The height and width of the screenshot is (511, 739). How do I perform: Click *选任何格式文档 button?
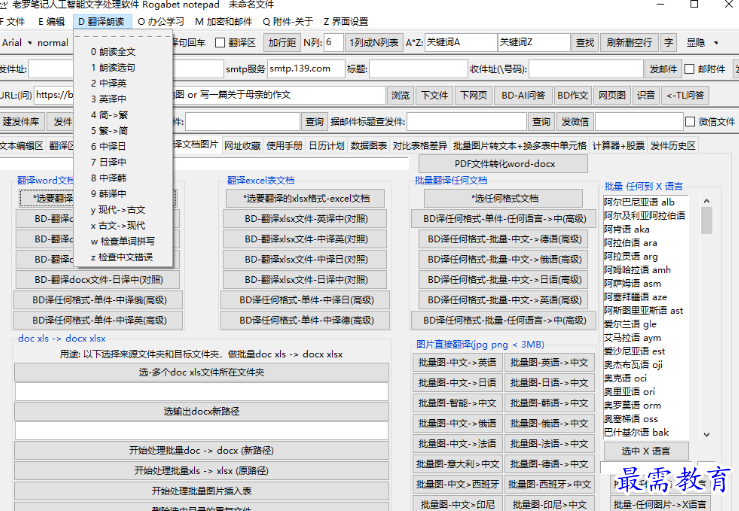[503, 198]
